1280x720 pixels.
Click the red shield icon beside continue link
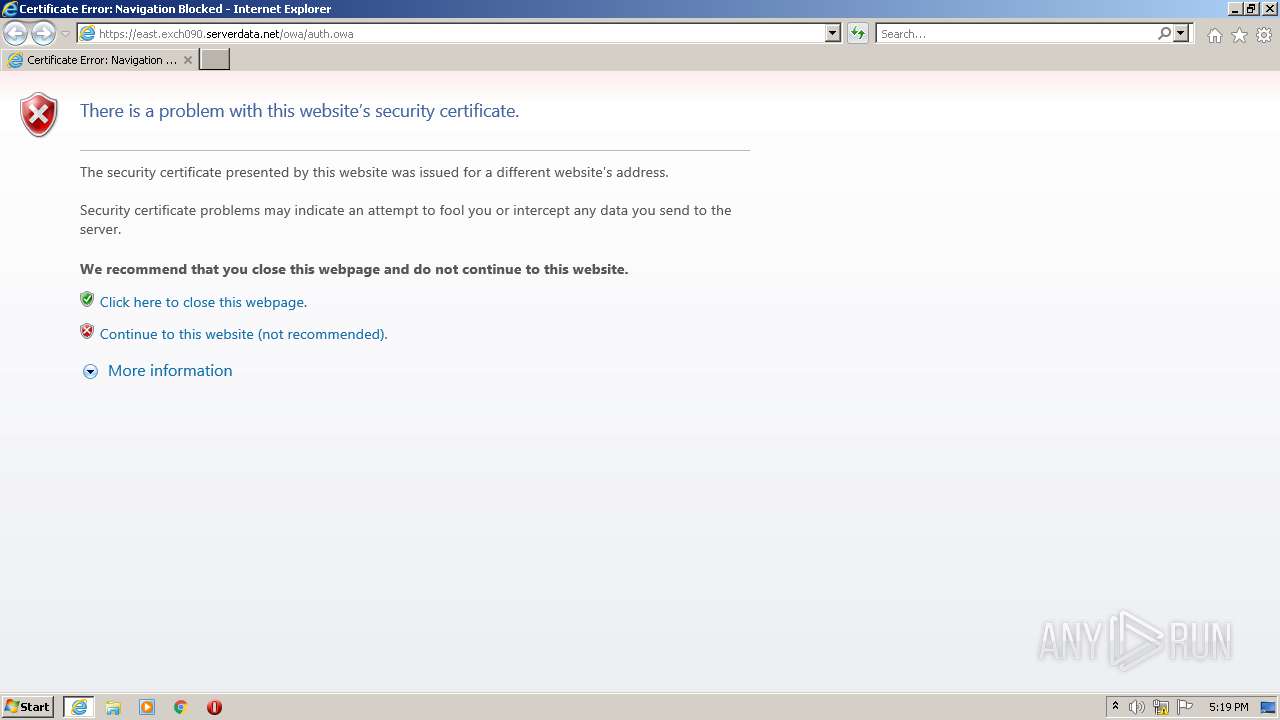point(87,332)
